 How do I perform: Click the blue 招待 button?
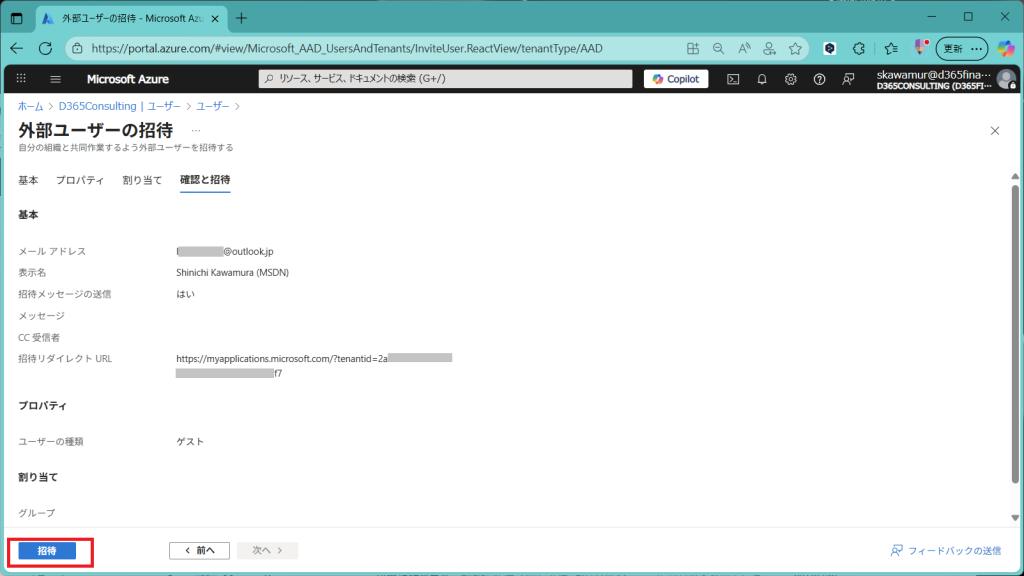click(47, 551)
